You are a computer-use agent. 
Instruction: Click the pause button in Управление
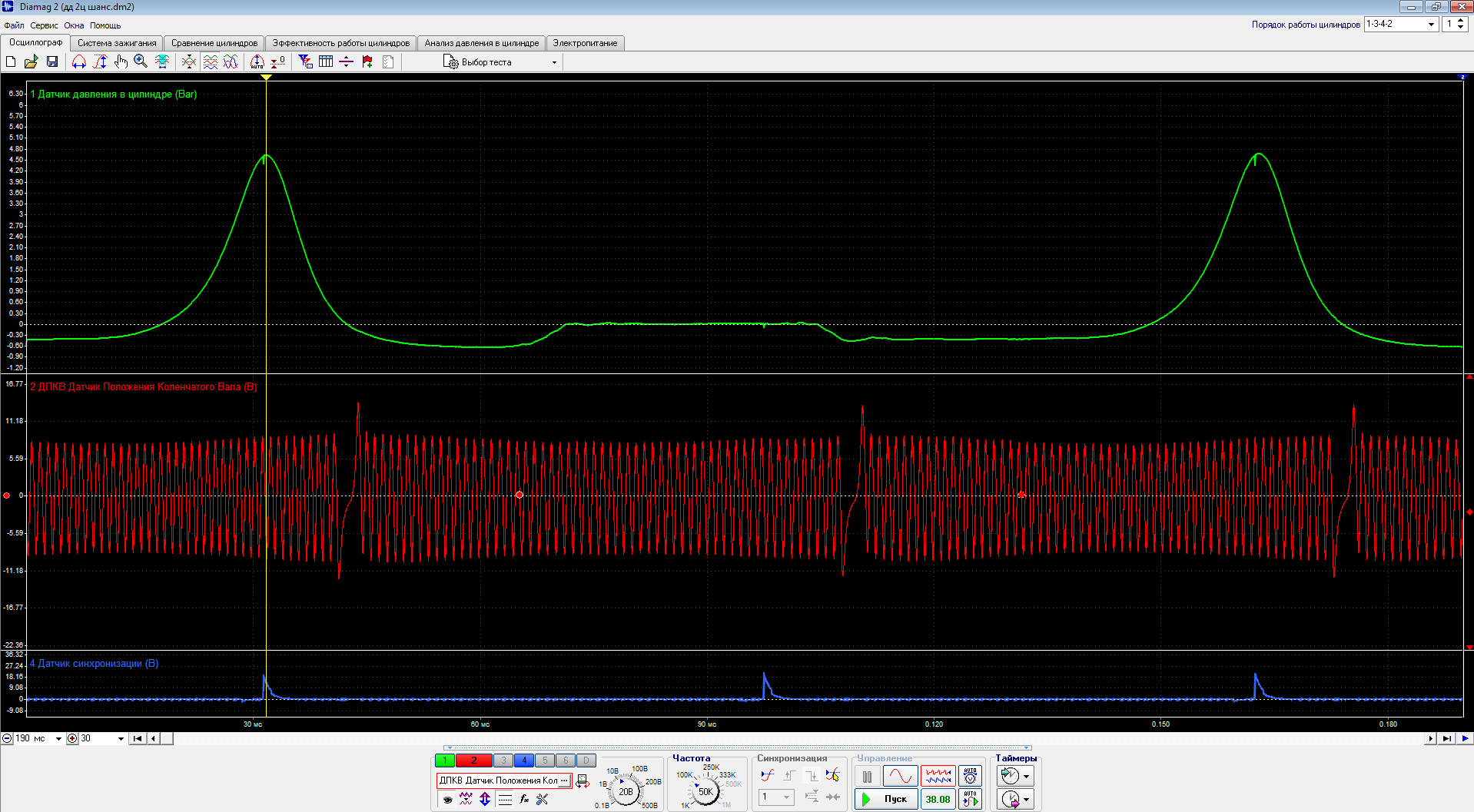(x=867, y=777)
